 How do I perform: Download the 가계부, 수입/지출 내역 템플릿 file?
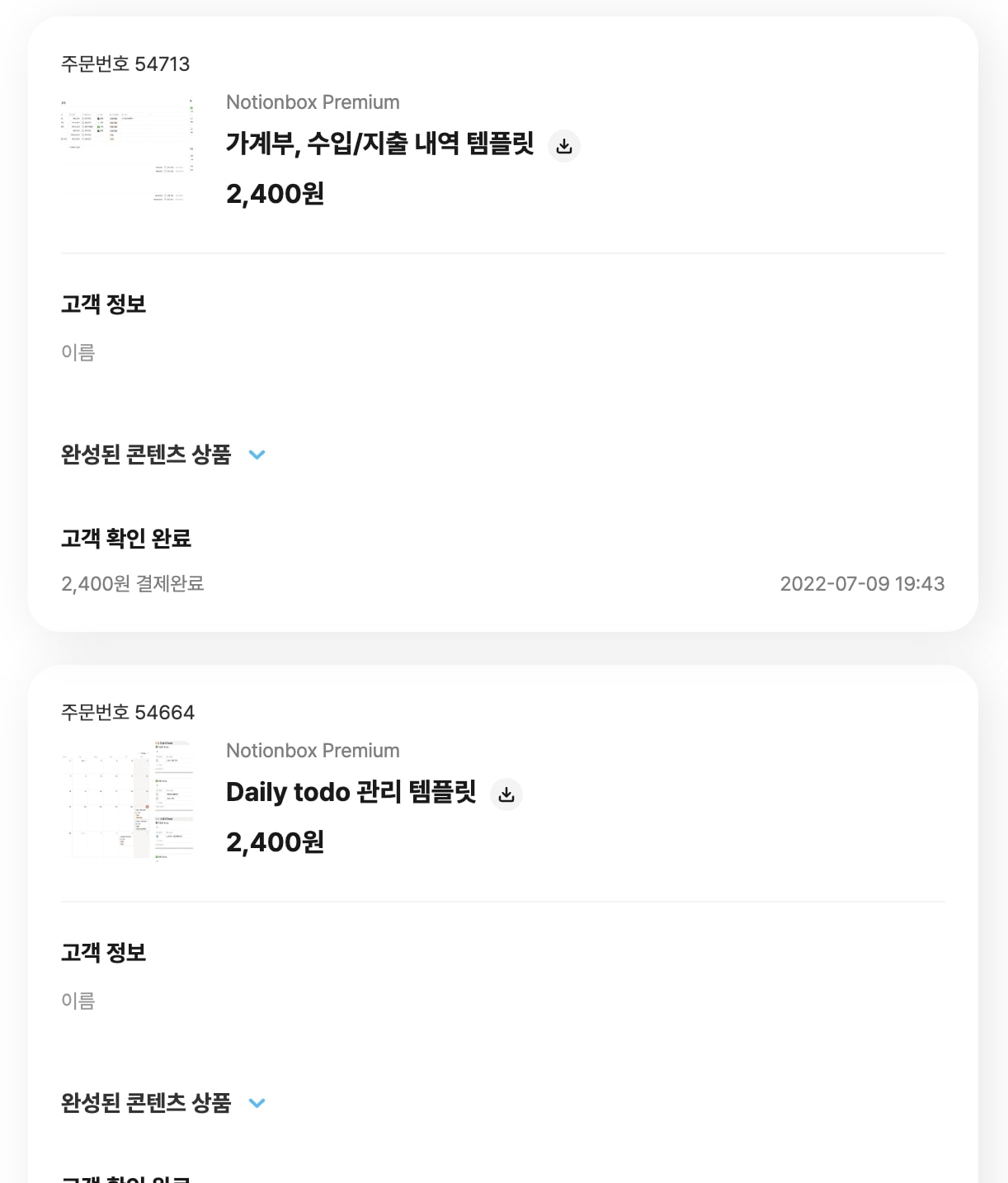point(564,146)
